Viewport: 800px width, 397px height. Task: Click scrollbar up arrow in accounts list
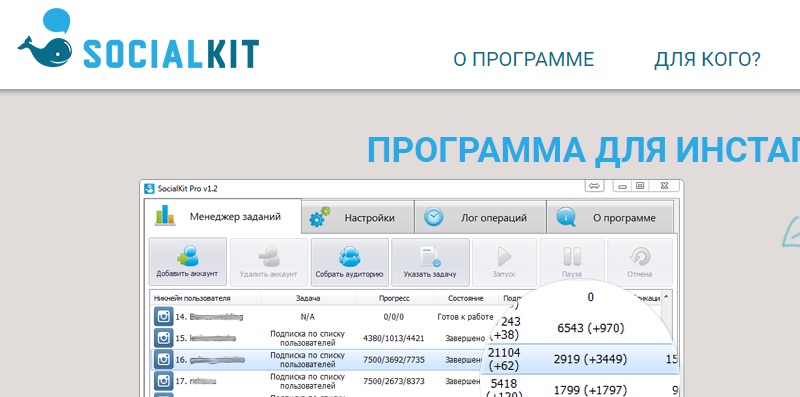click(x=666, y=297)
